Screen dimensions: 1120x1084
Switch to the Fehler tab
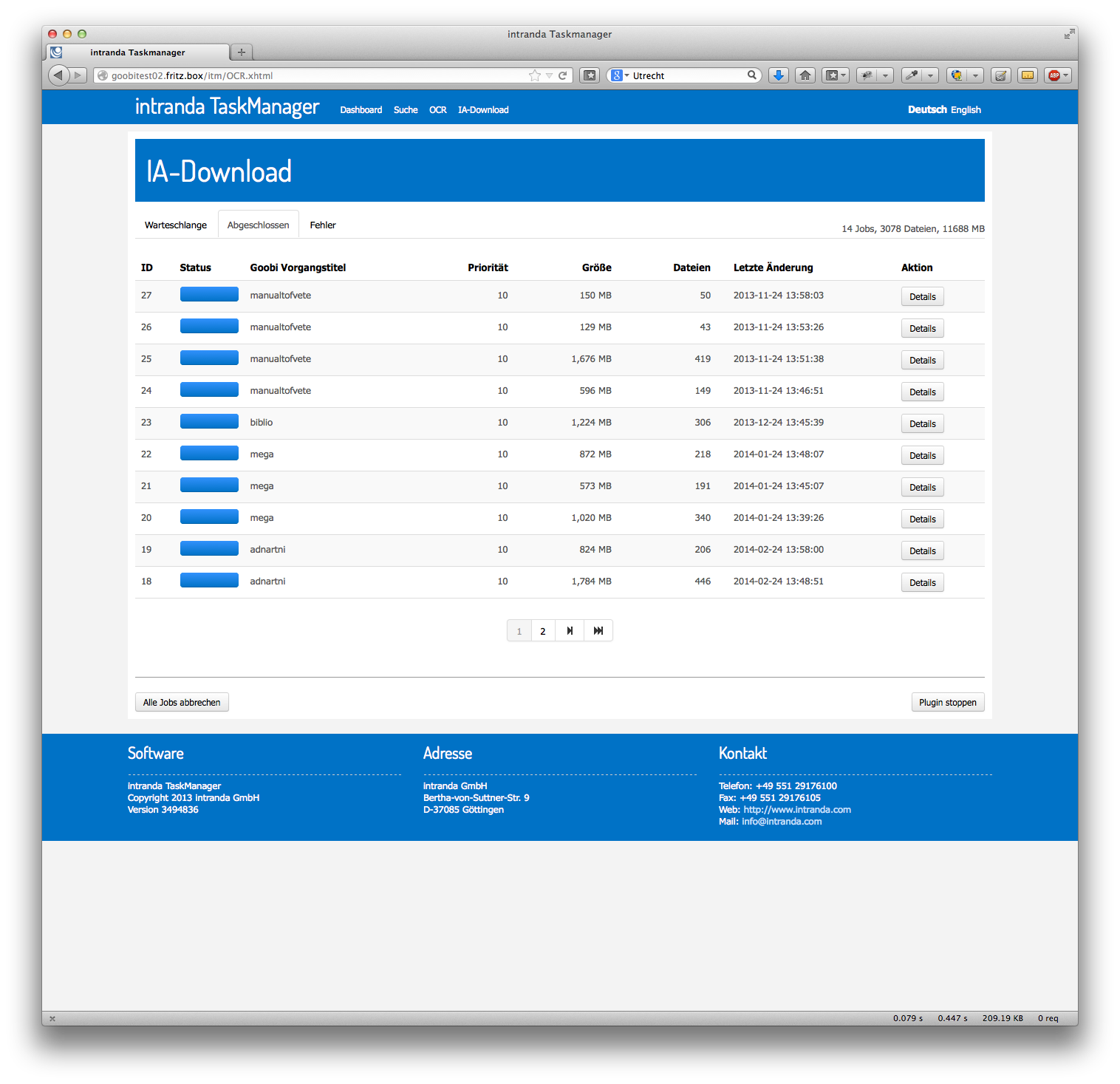(323, 225)
